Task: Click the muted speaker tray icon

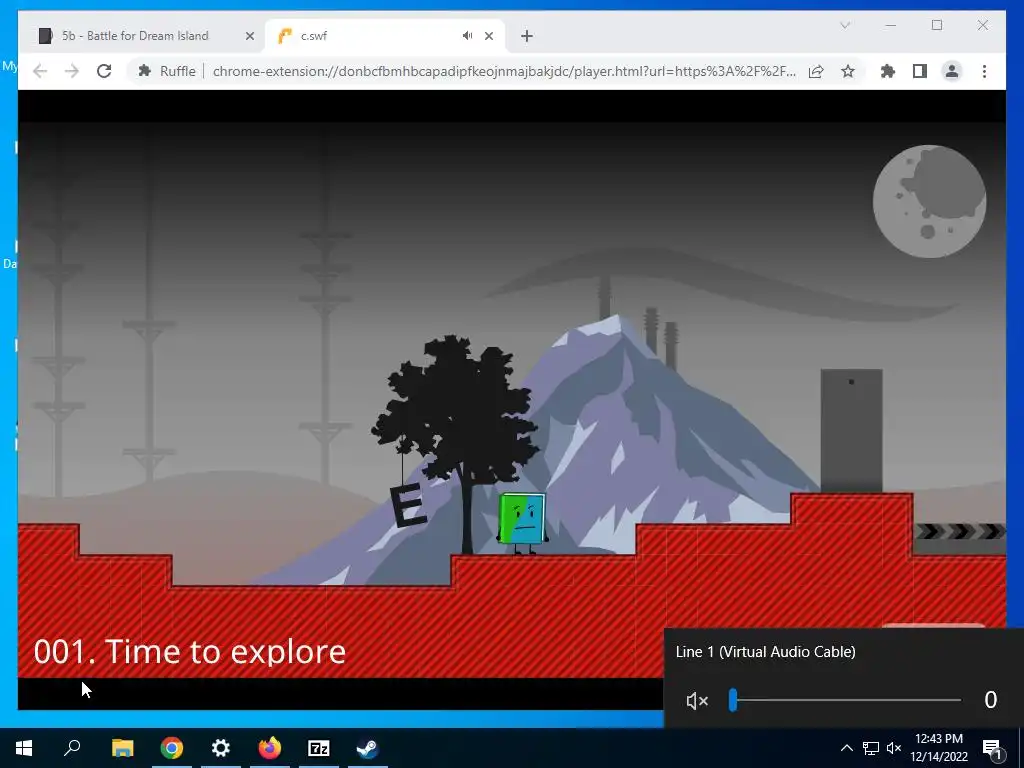Action: tap(894, 748)
